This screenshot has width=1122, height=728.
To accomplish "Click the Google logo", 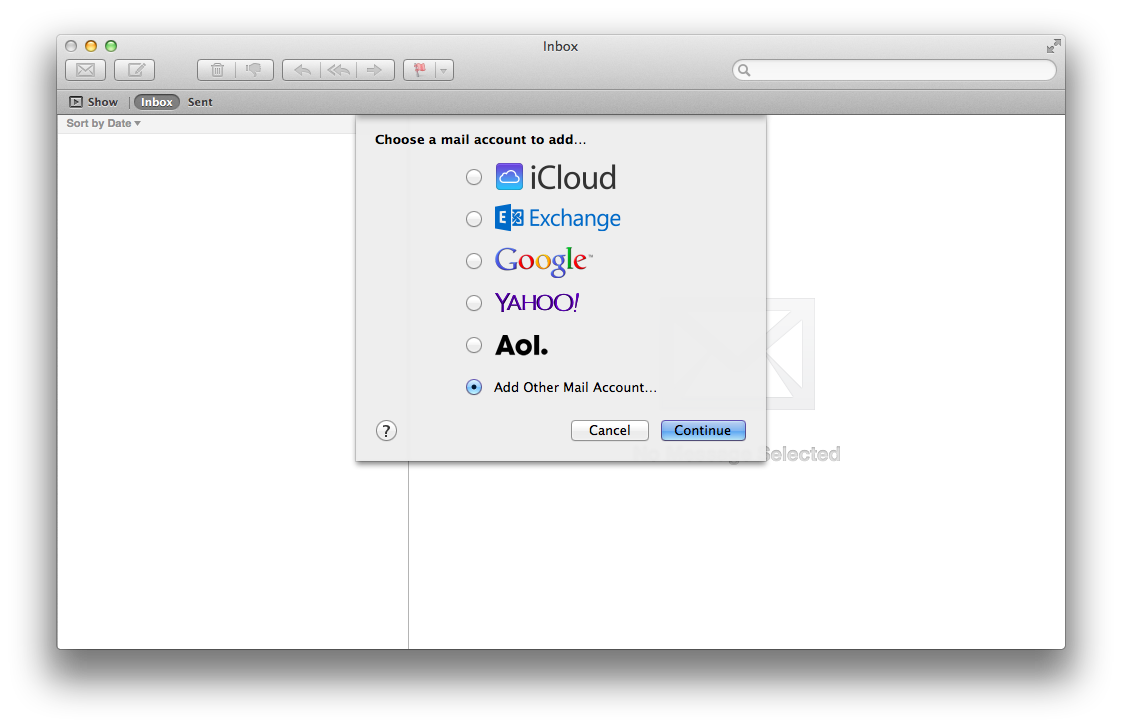I will (x=543, y=261).
